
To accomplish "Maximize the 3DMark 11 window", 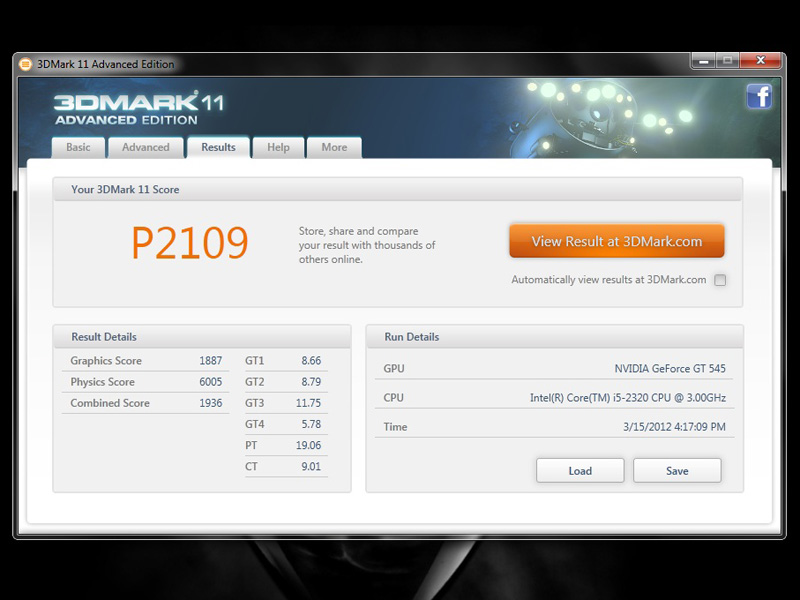I will point(727,61).
